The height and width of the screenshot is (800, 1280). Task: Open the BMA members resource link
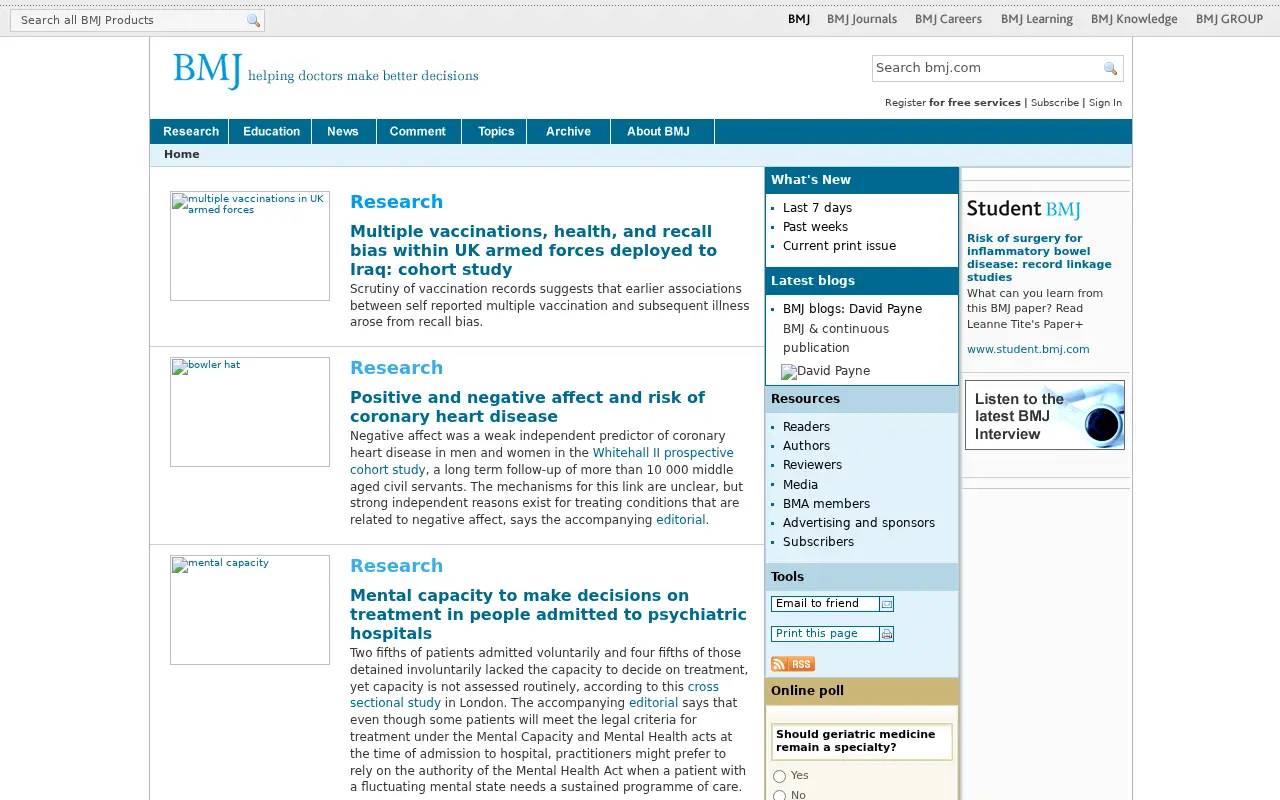tap(826, 504)
